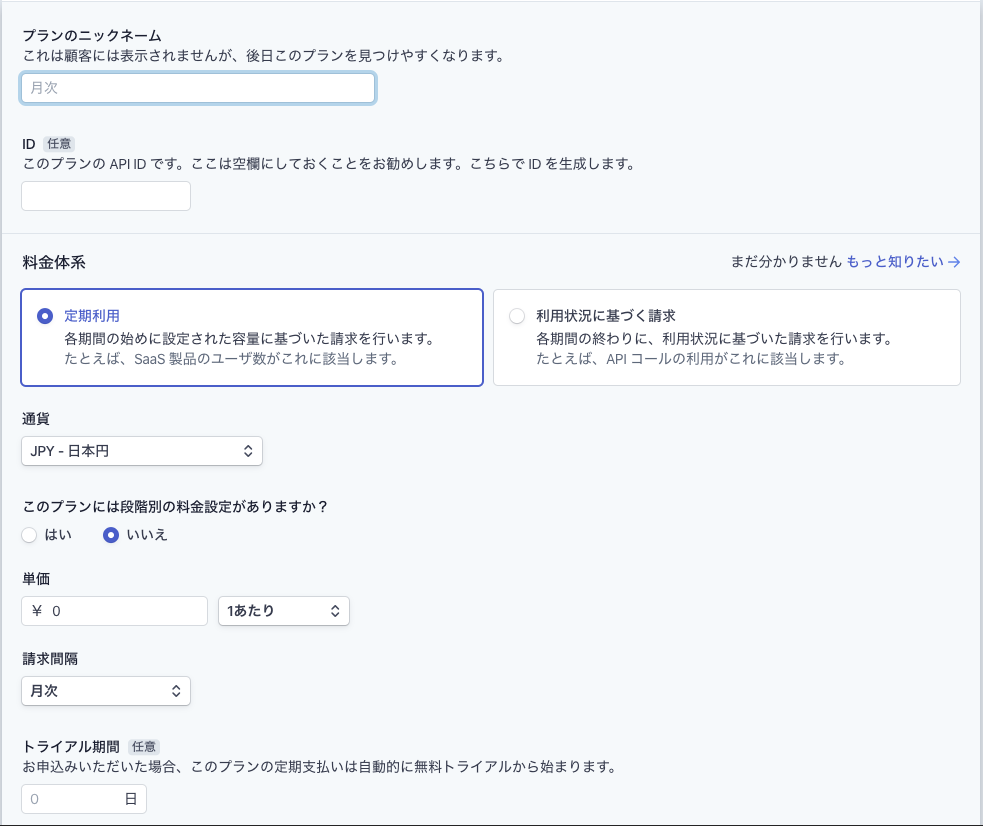Click the もっと知りたい link
Image resolution: width=983 pixels, height=826 pixels.
[x=891, y=261]
